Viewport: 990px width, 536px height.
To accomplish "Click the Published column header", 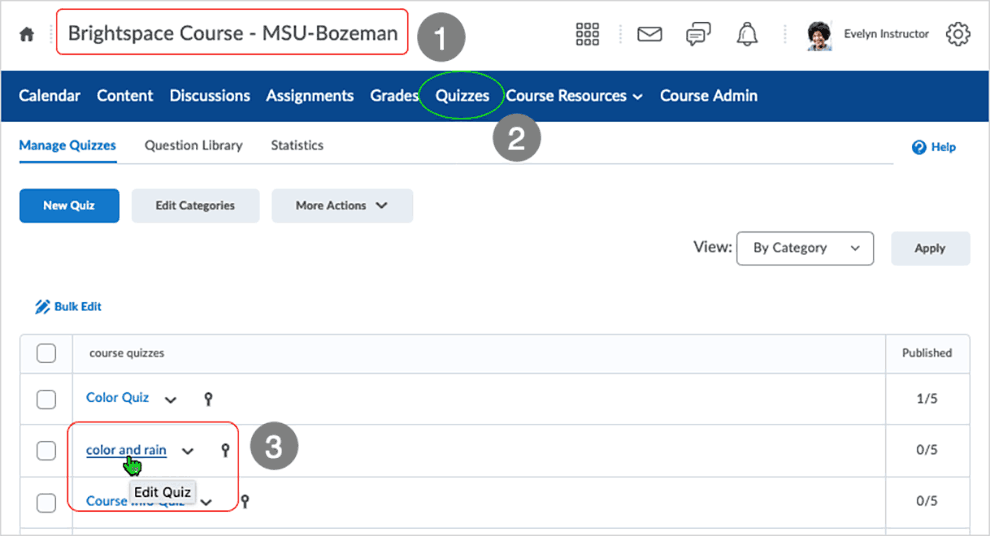I will coord(927,353).
